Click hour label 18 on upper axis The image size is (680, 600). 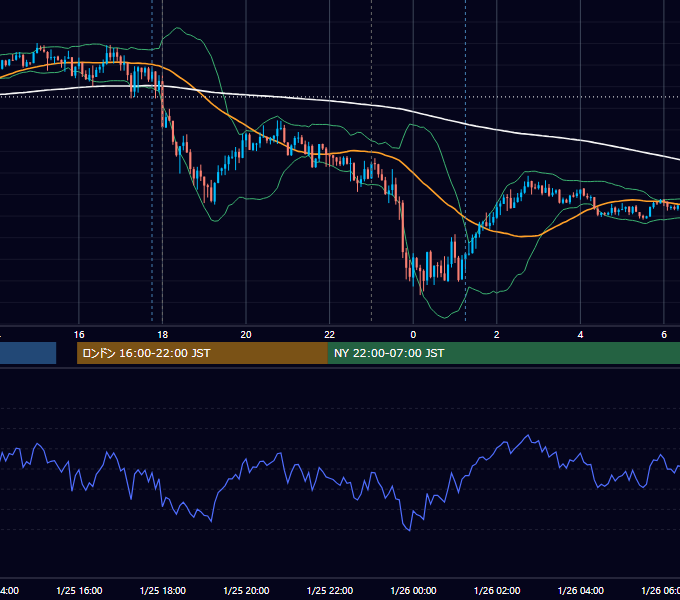point(163,335)
